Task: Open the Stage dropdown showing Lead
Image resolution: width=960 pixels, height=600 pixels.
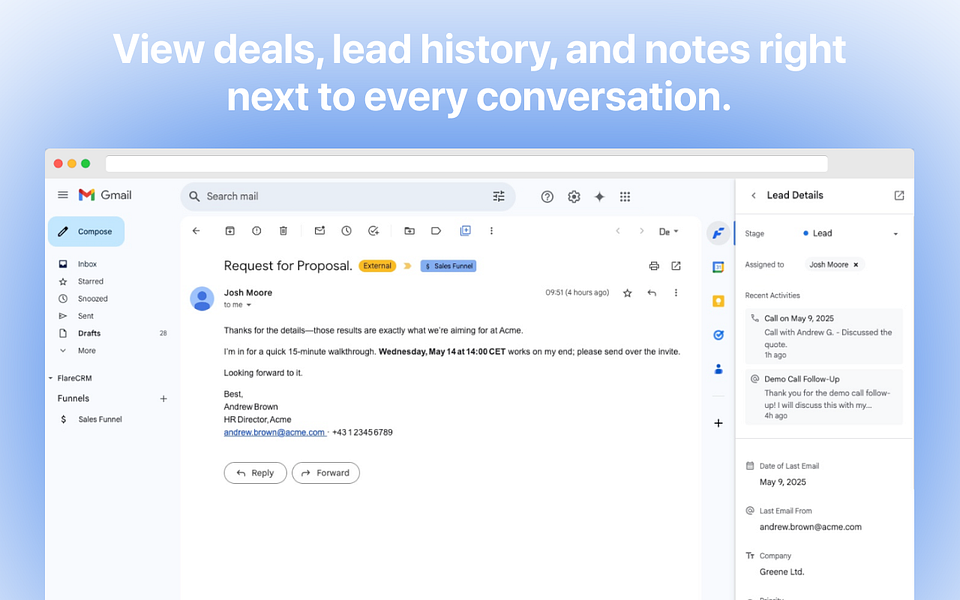Action: coord(851,233)
